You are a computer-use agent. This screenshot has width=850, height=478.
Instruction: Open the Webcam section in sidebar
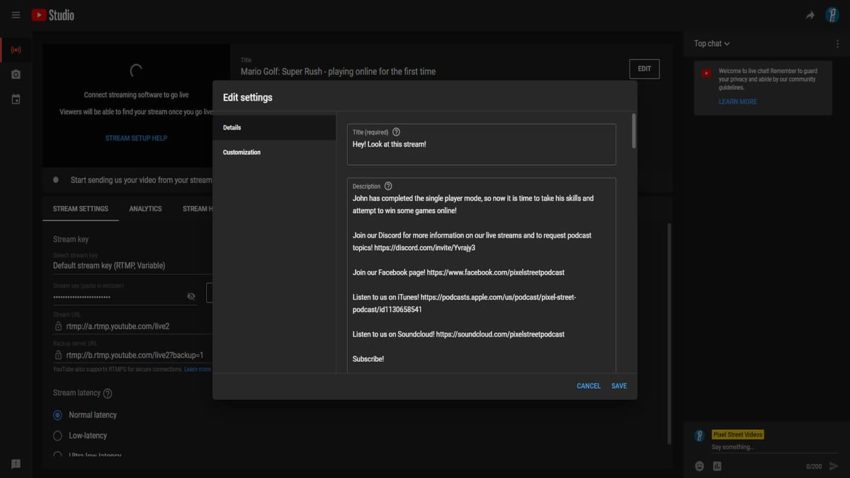point(16,74)
